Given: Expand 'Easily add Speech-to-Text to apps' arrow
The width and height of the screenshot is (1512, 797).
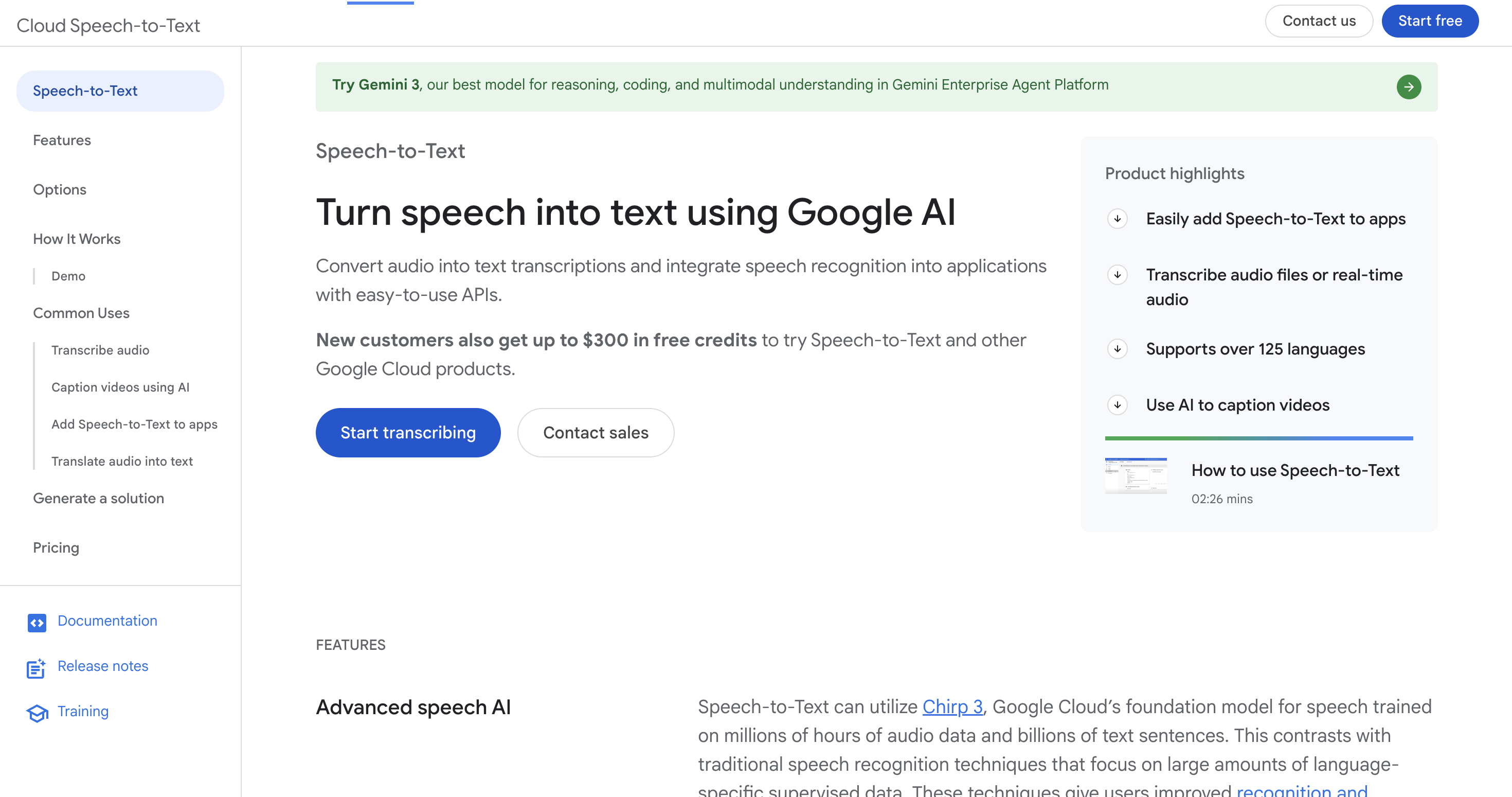Looking at the screenshot, I should tap(1117, 219).
